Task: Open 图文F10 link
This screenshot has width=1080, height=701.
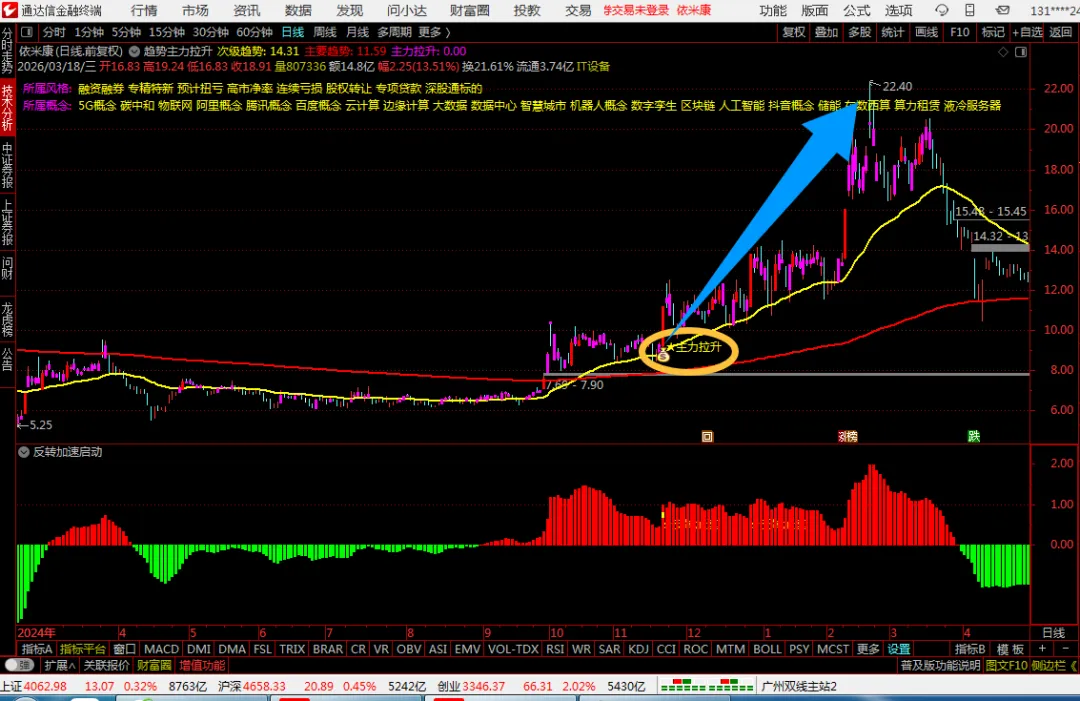Action: [x=1006, y=666]
